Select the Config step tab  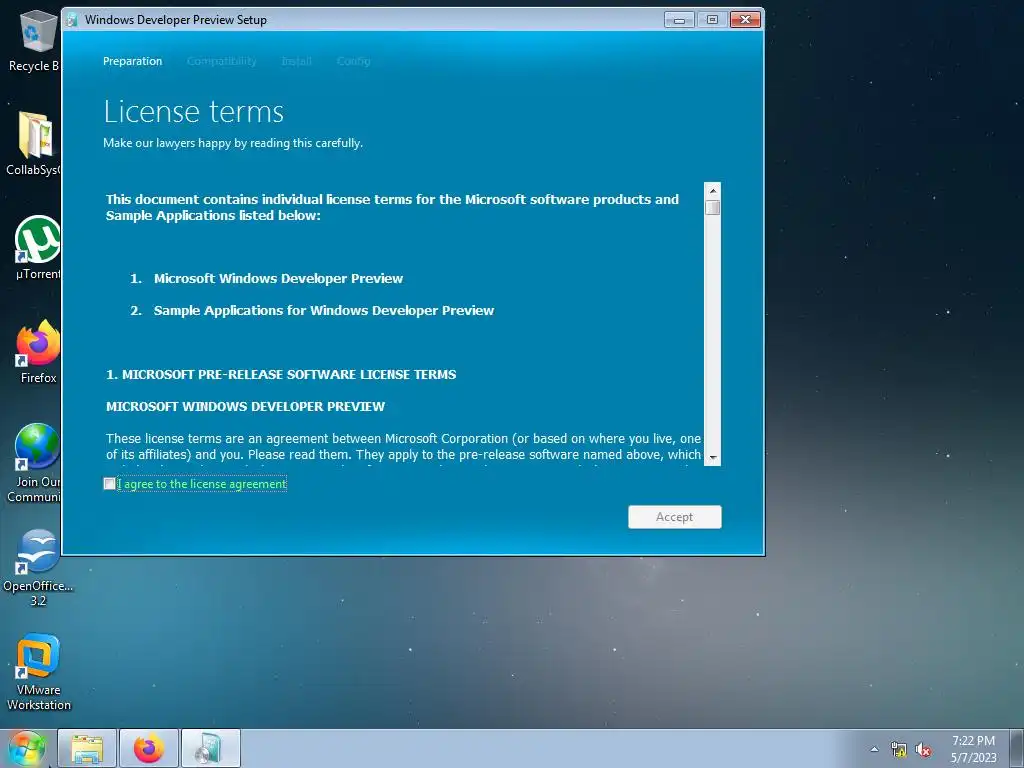pyautogui.click(x=353, y=61)
